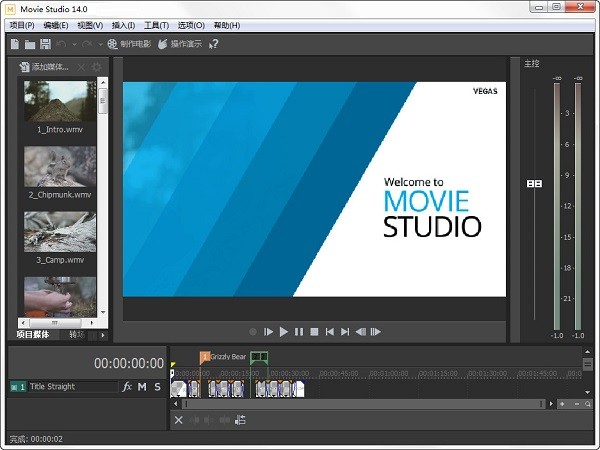Screen dimensions: 600x450
Task: Open the redo history dropdown arrow
Action: tap(98, 44)
